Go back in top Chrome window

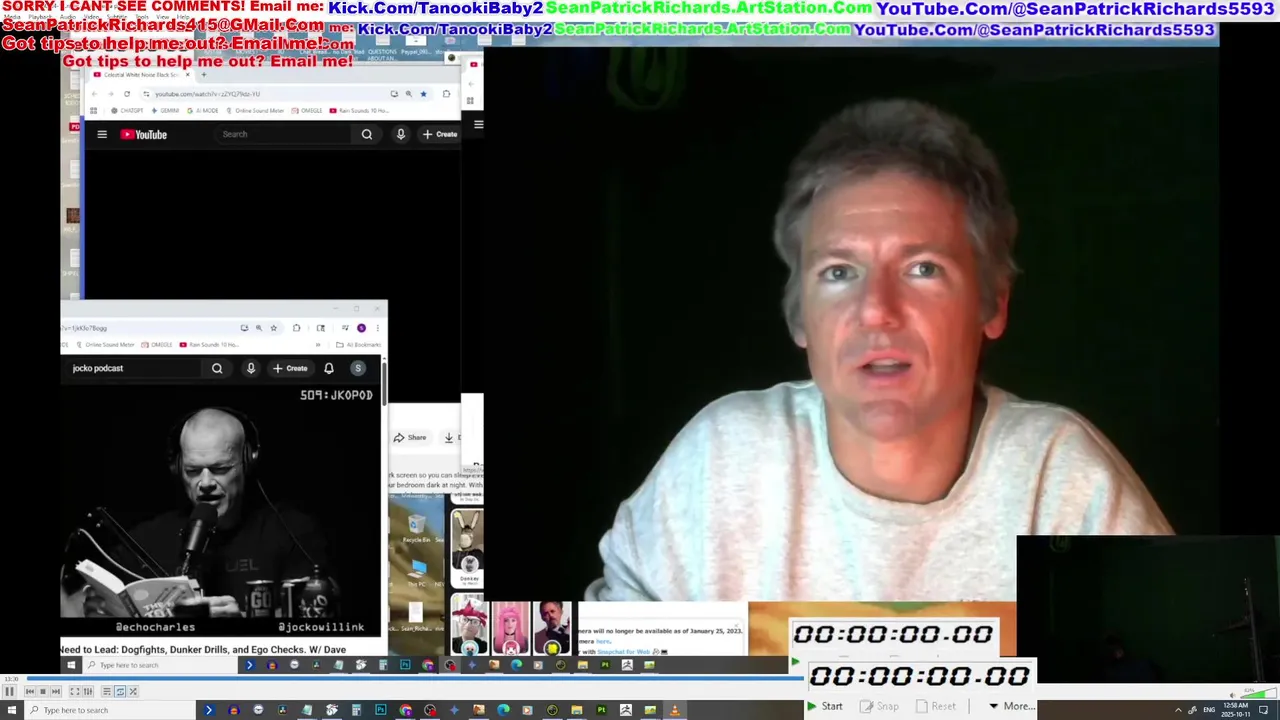pyautogui.click(x=95, y=94)
